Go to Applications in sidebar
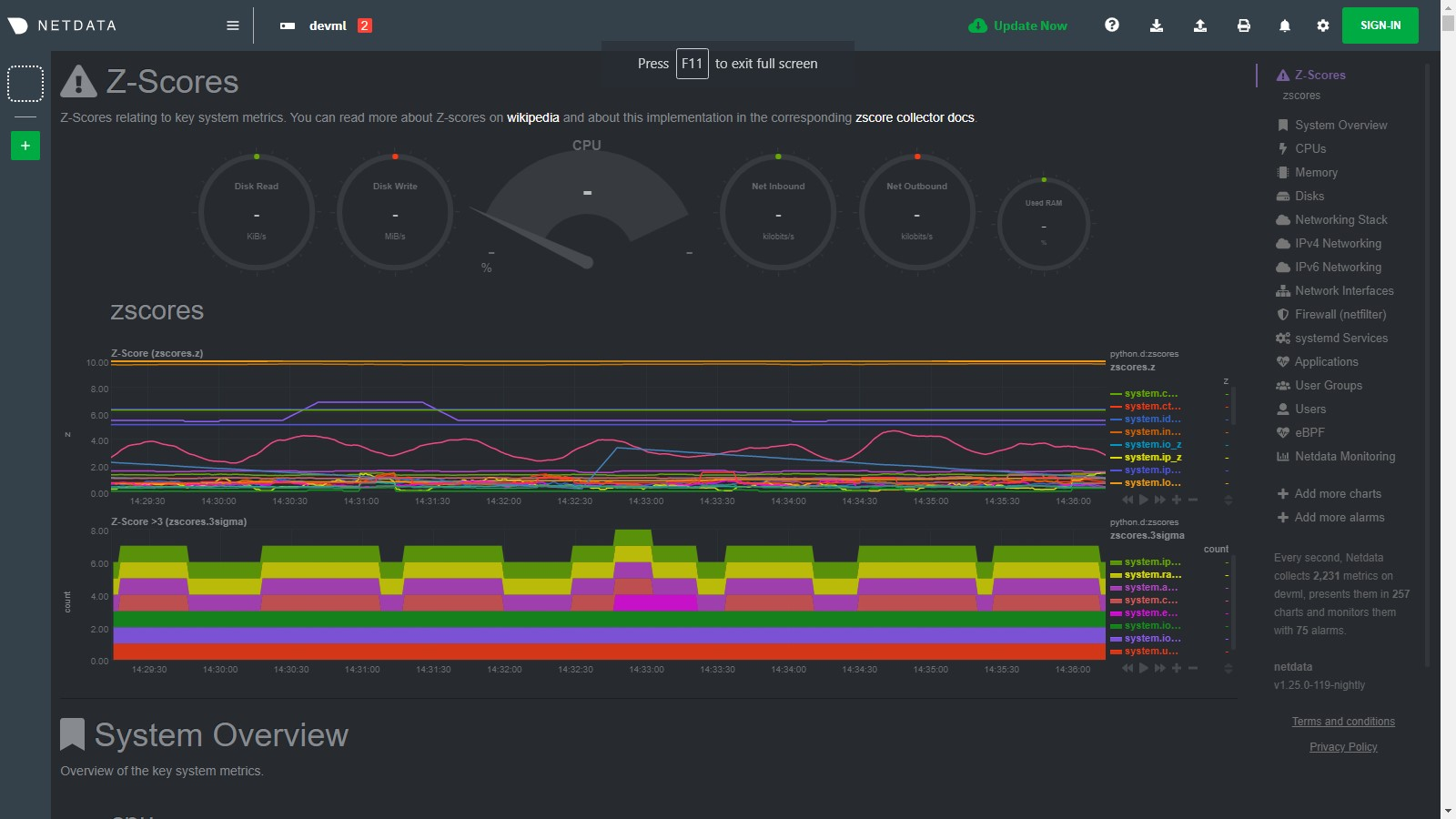Screen dimensions: 1456x819 click(x=1318, y=362)
